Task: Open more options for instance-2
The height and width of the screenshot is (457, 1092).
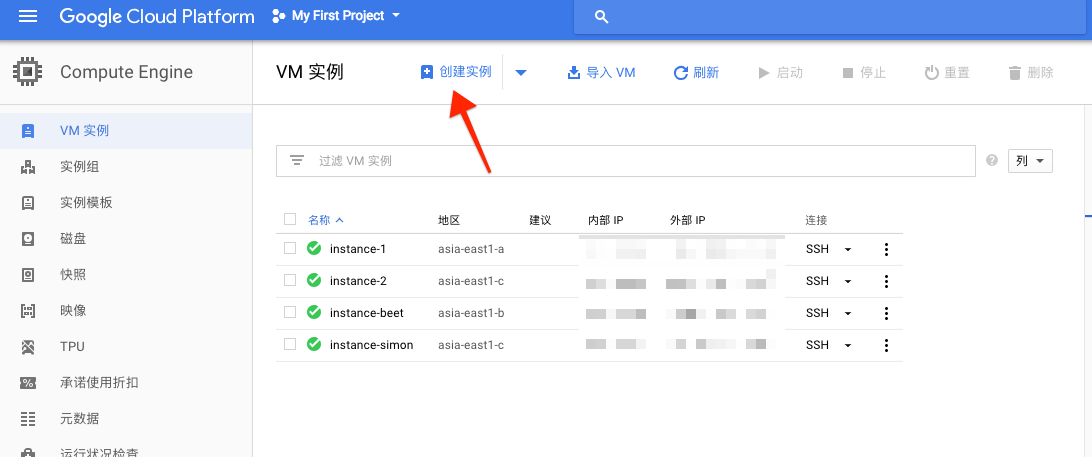Action: point(886,281)
